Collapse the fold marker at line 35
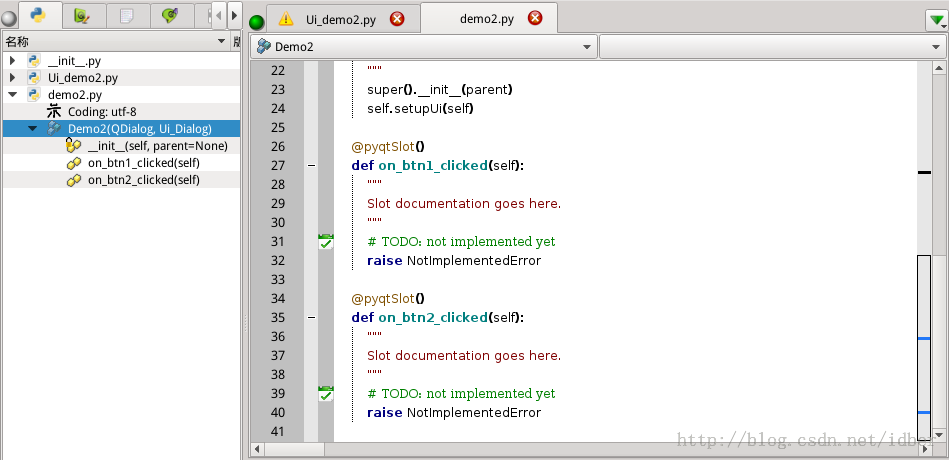Viewport: 949px width, 460px height. 311,317
